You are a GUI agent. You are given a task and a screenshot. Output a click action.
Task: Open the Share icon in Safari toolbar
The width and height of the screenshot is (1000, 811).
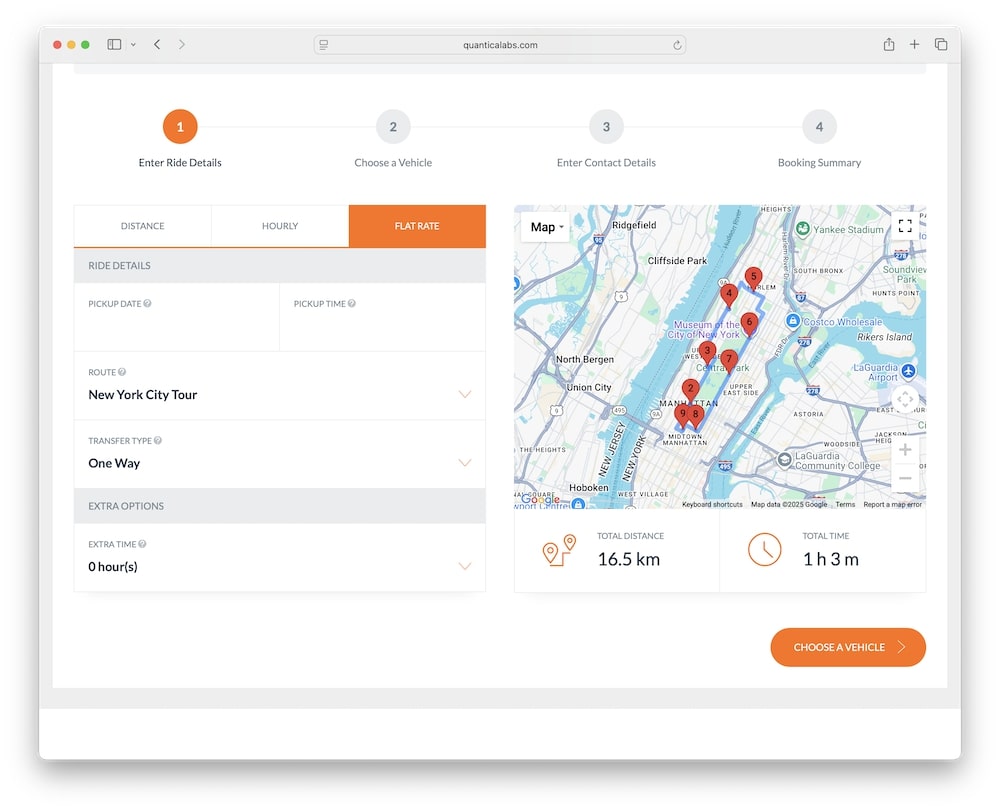click(888, 44)
